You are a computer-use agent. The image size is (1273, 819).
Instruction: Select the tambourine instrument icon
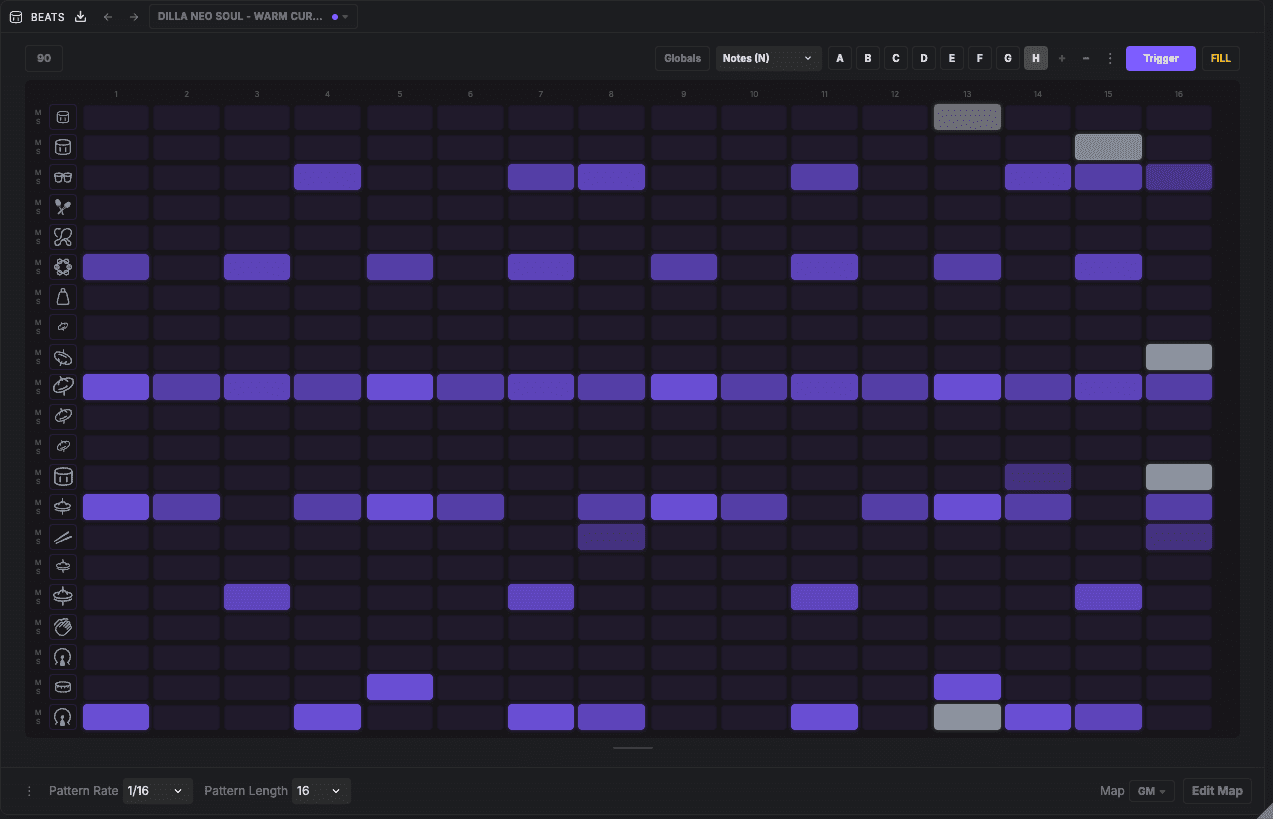[x=63, y=267]
